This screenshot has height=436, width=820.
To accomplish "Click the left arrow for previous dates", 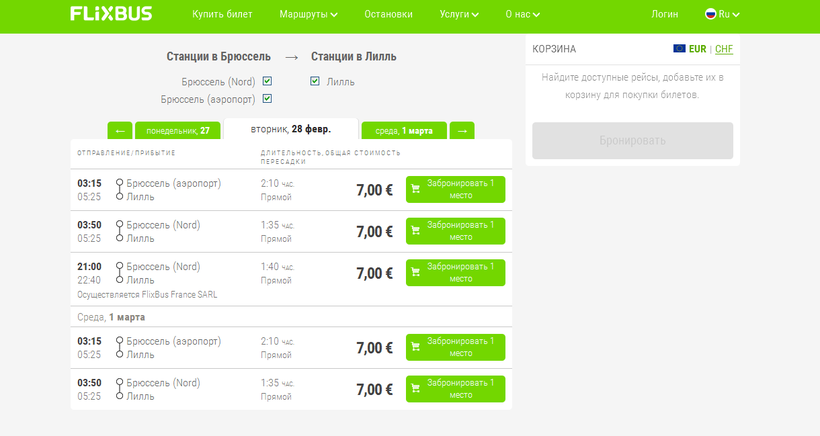I will pyautogui.click(x=119, y=131).
